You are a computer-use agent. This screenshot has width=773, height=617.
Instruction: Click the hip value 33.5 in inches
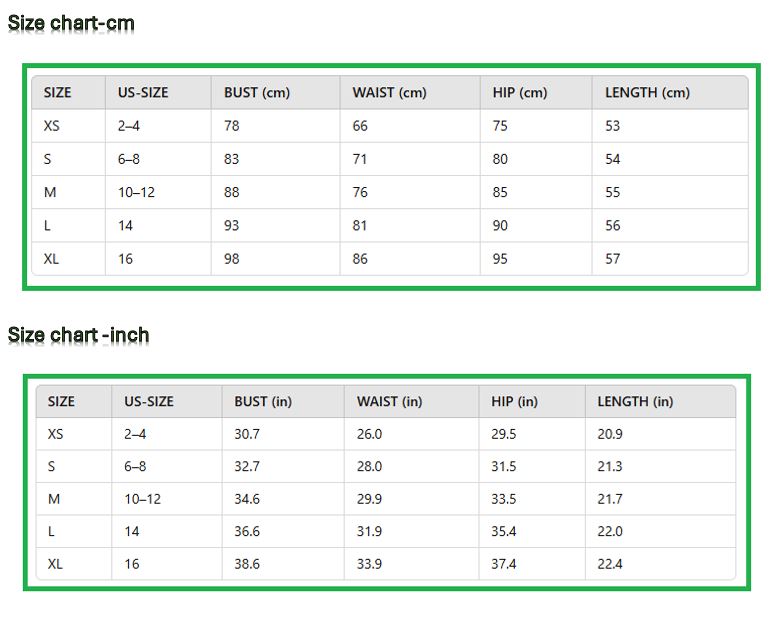pyautogui.click(x=504, y=499)
